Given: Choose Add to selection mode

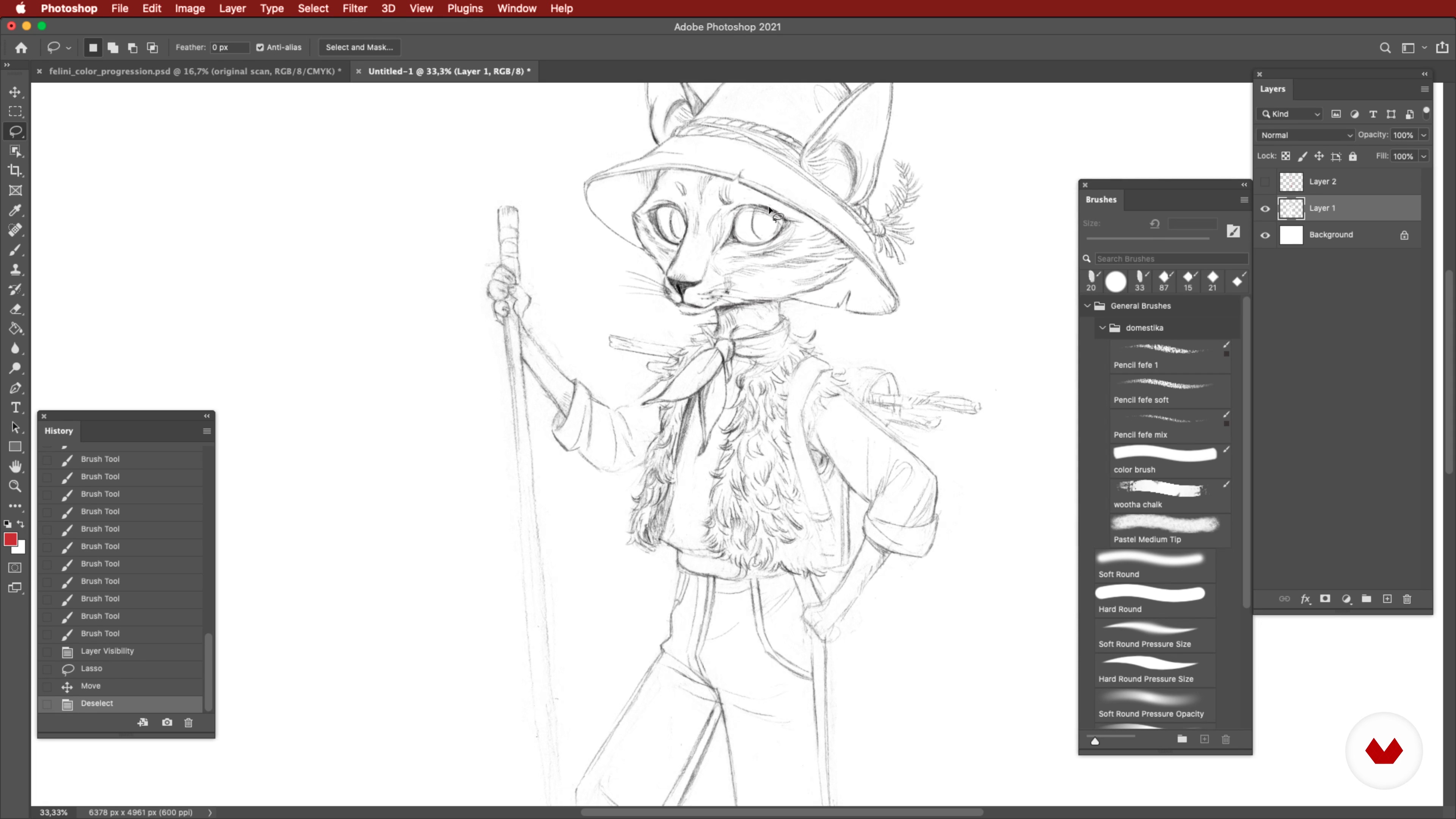Looking at the screenshot, I should click(x=113, y=47).
